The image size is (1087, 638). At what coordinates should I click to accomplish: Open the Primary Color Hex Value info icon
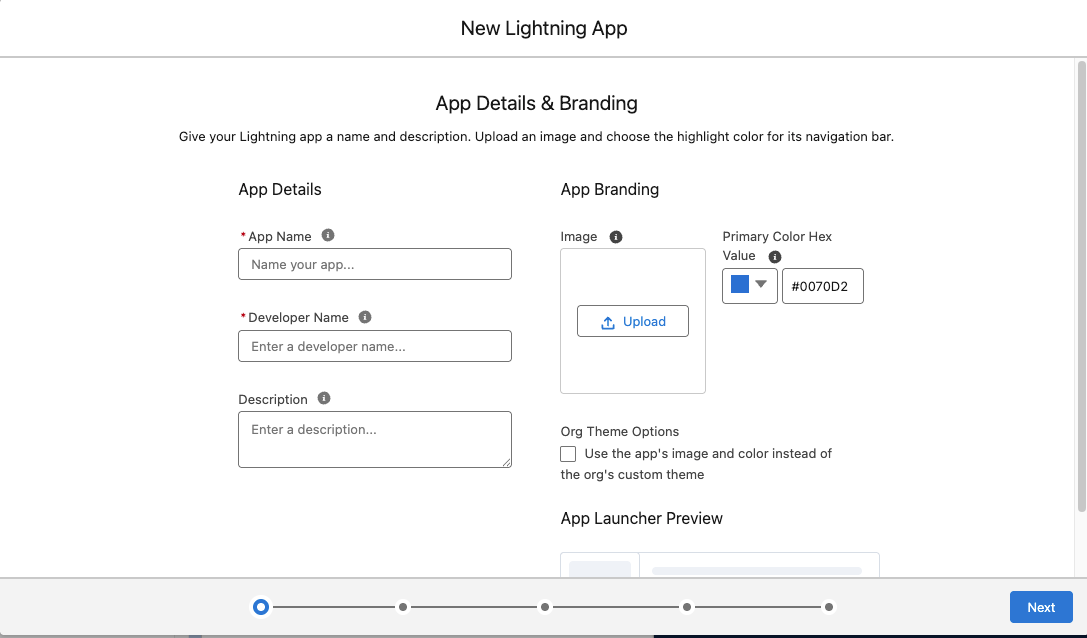(775, 256)
